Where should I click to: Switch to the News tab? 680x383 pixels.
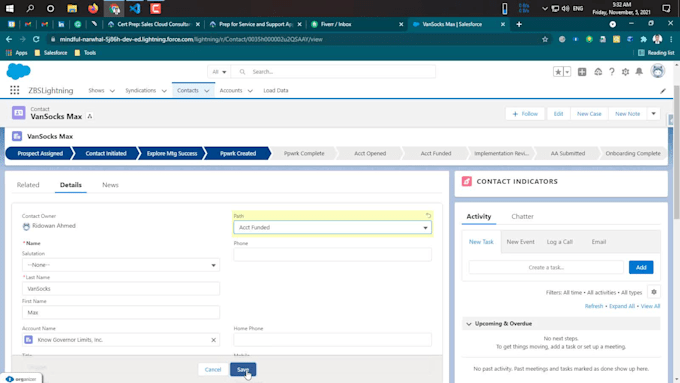click(110, 185)
